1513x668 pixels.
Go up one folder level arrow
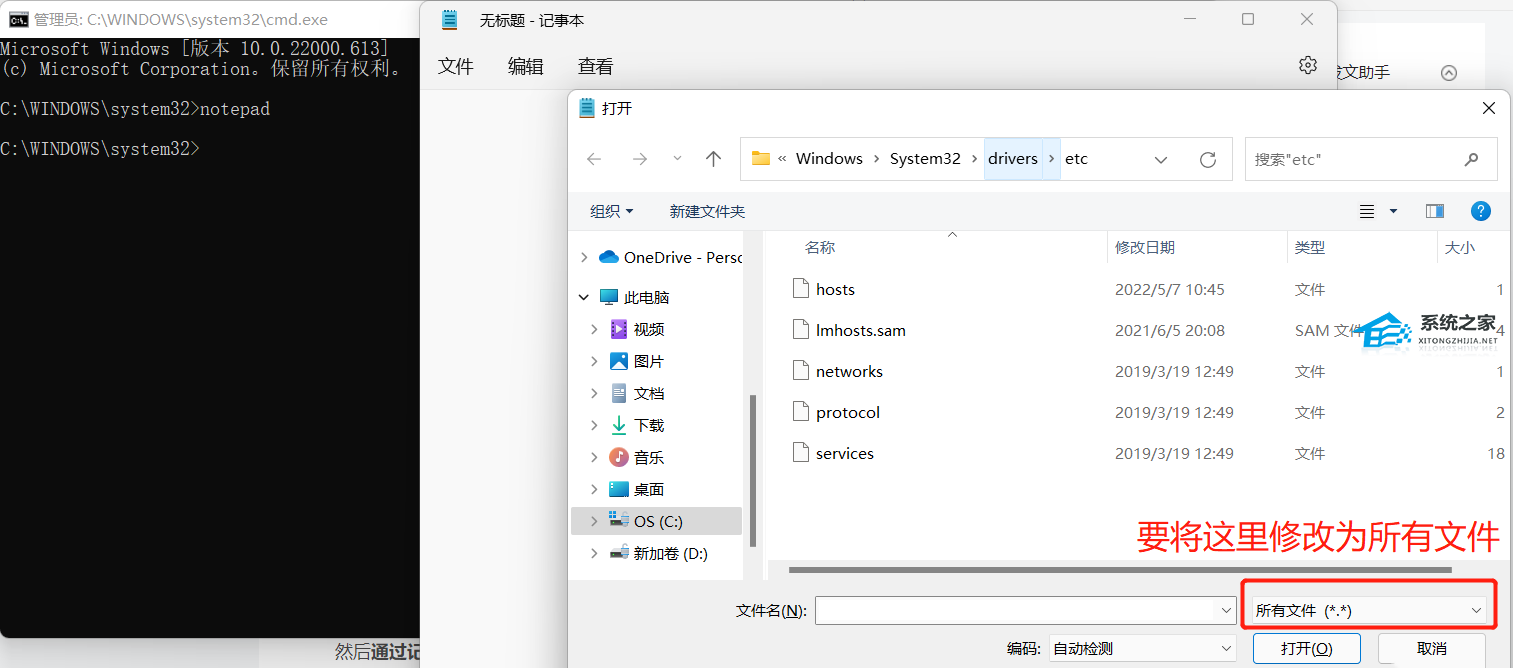tap(713, 159)
